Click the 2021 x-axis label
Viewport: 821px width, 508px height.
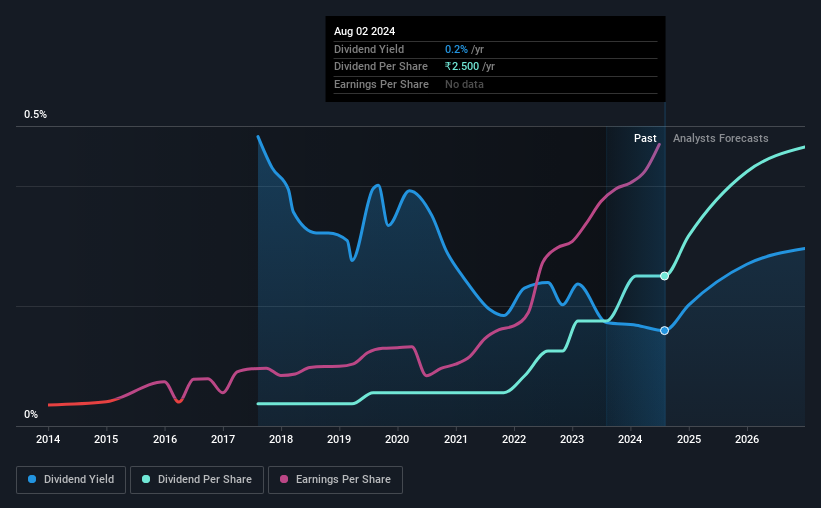coord(456,439)
